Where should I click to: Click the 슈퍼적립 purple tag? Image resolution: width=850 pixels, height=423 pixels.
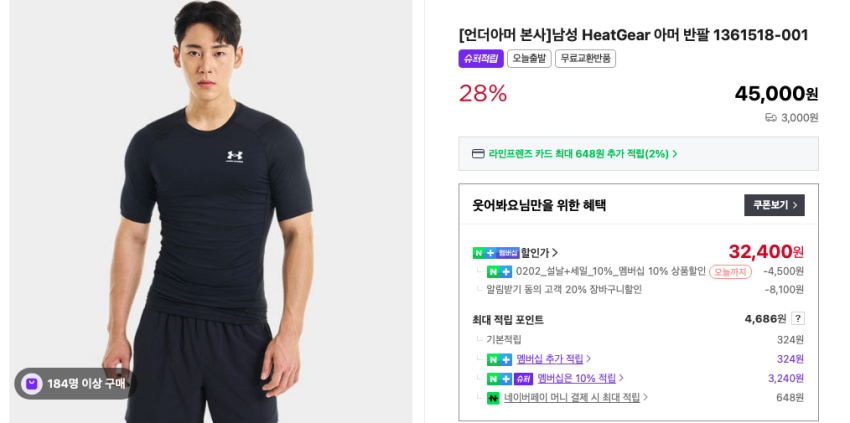(481, 59)
